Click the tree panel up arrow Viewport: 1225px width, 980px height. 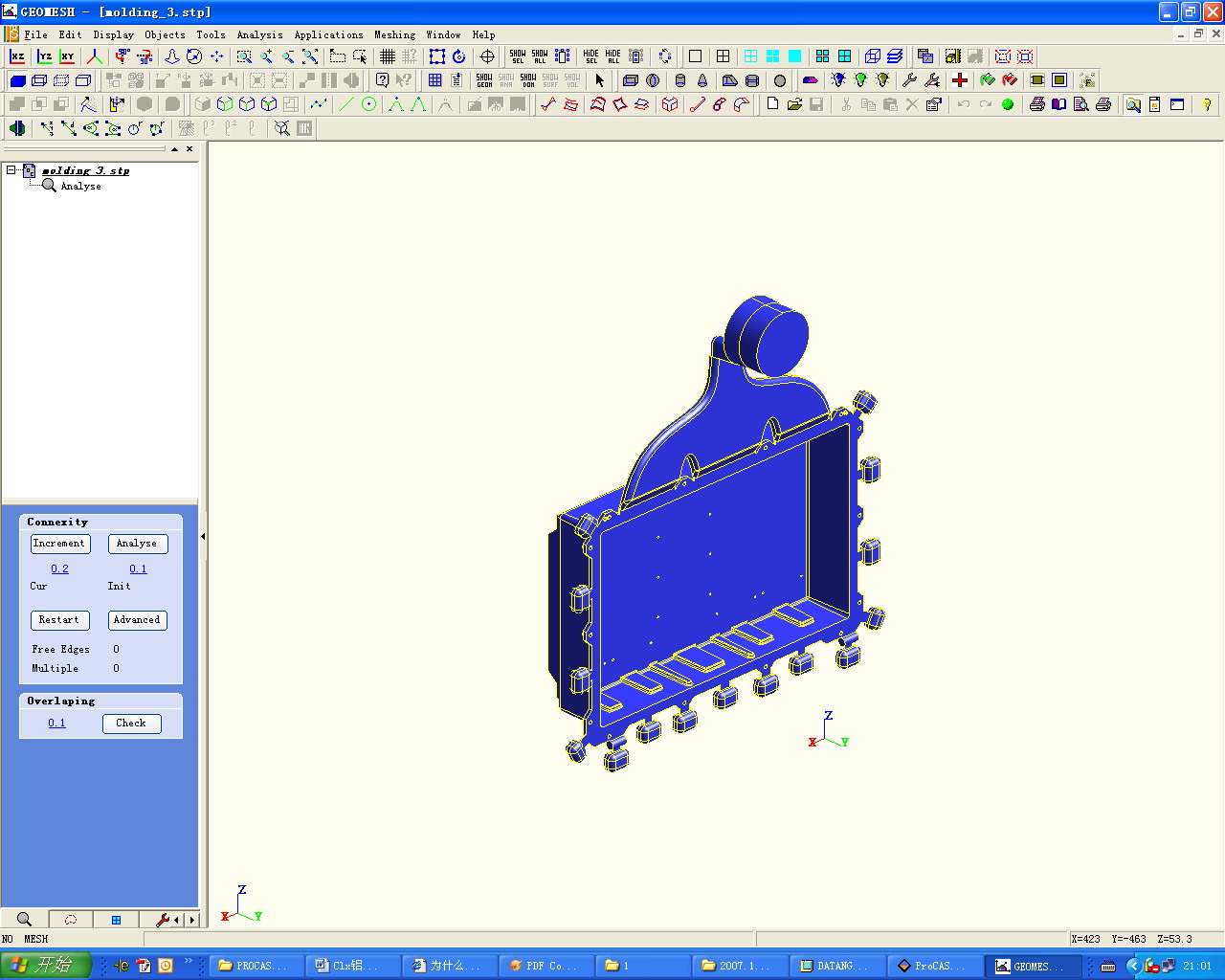click(174, 149)
